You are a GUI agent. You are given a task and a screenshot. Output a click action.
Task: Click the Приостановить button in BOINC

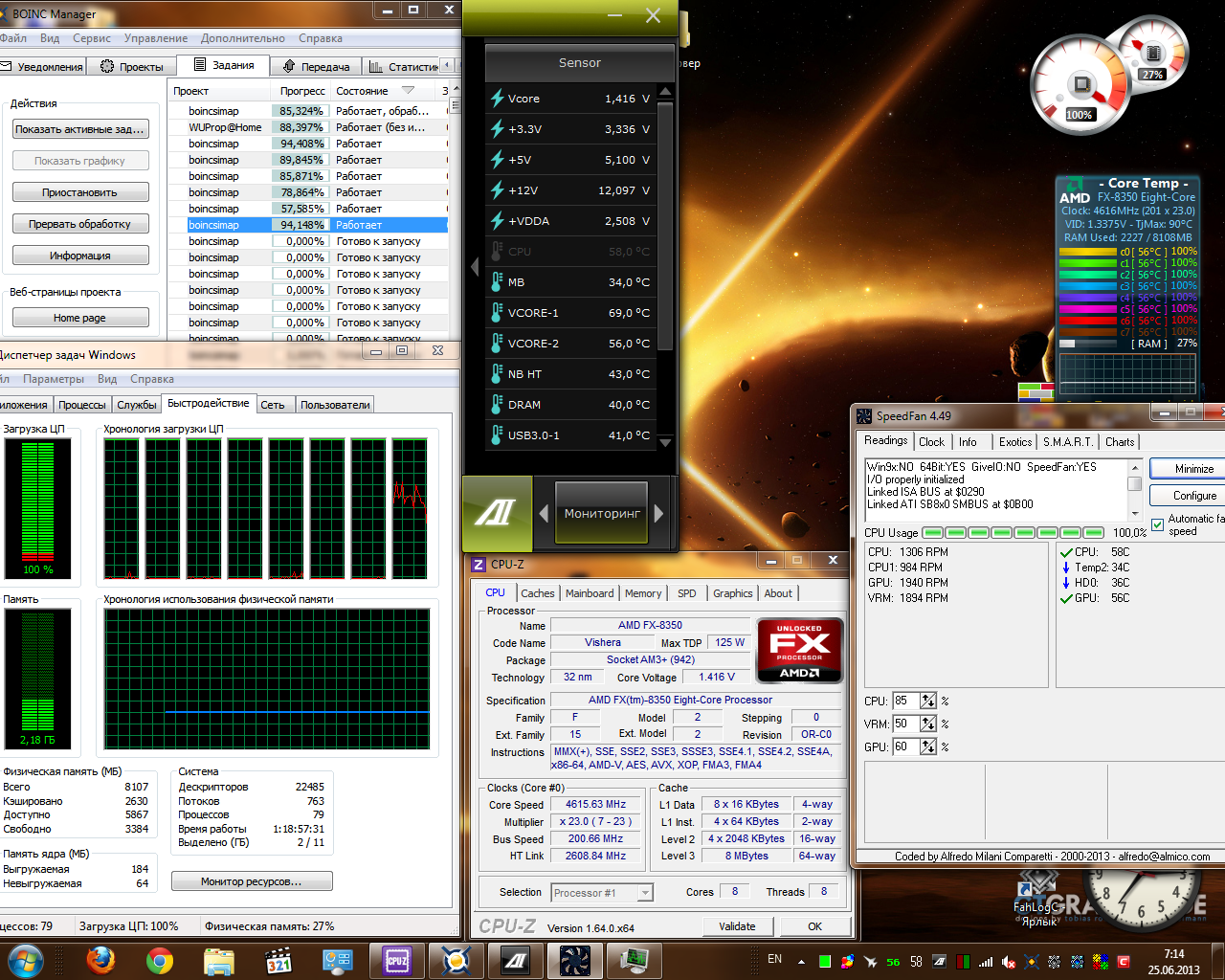(80, 192)
